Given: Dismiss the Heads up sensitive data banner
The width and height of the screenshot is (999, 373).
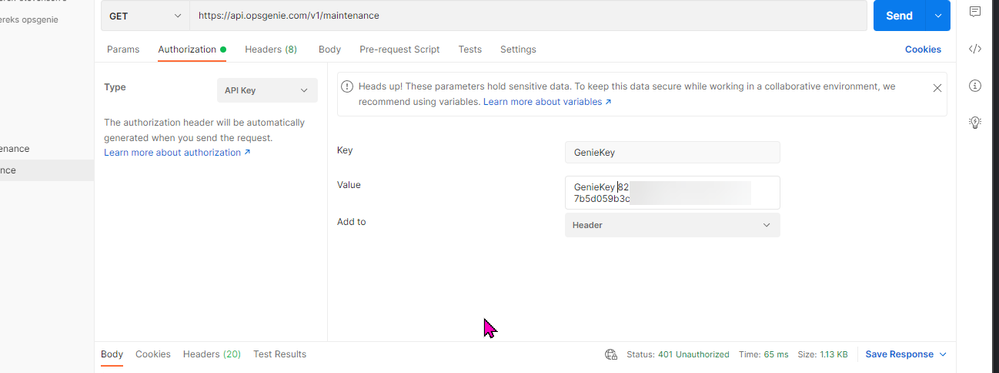Looking at the screenshot, I should click(x=937, y=88).
